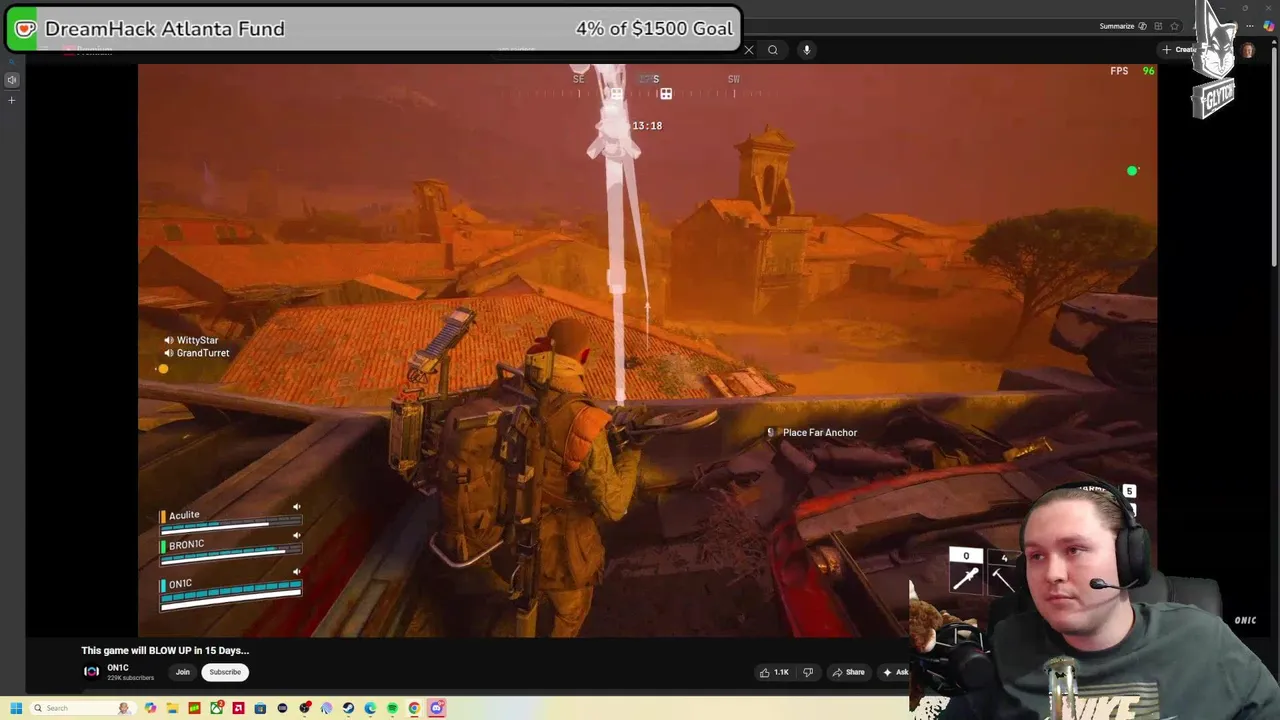Open the Windows Start menu
1280x720 pixels.
click(x=16, y=708)
